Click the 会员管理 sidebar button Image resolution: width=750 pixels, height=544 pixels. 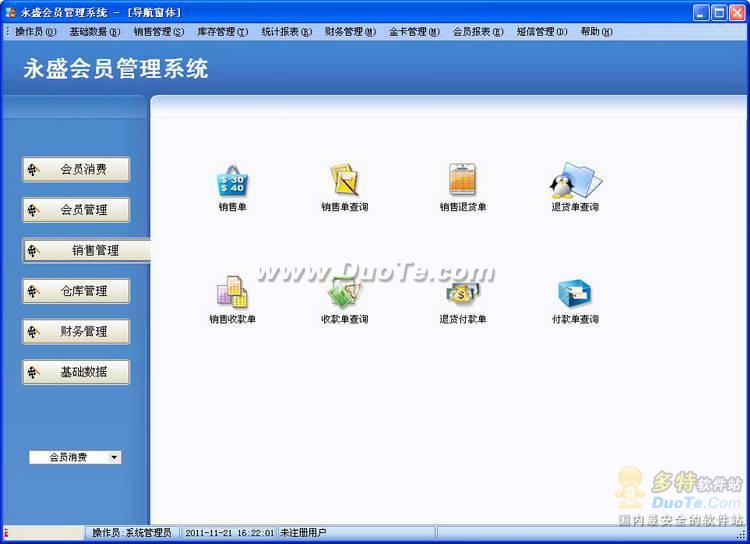(76, 210)
